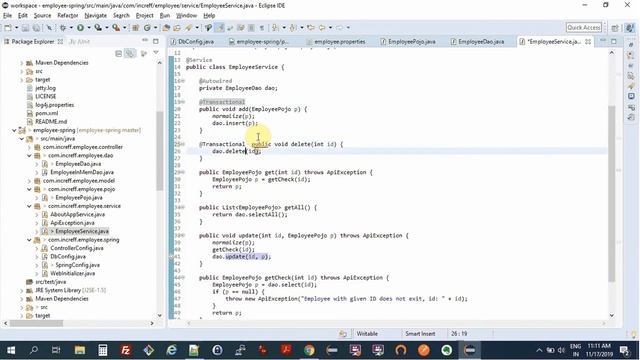Click the New Java Package icon
This screenshot has height=360, width=640.
click(x=136, y=28)
